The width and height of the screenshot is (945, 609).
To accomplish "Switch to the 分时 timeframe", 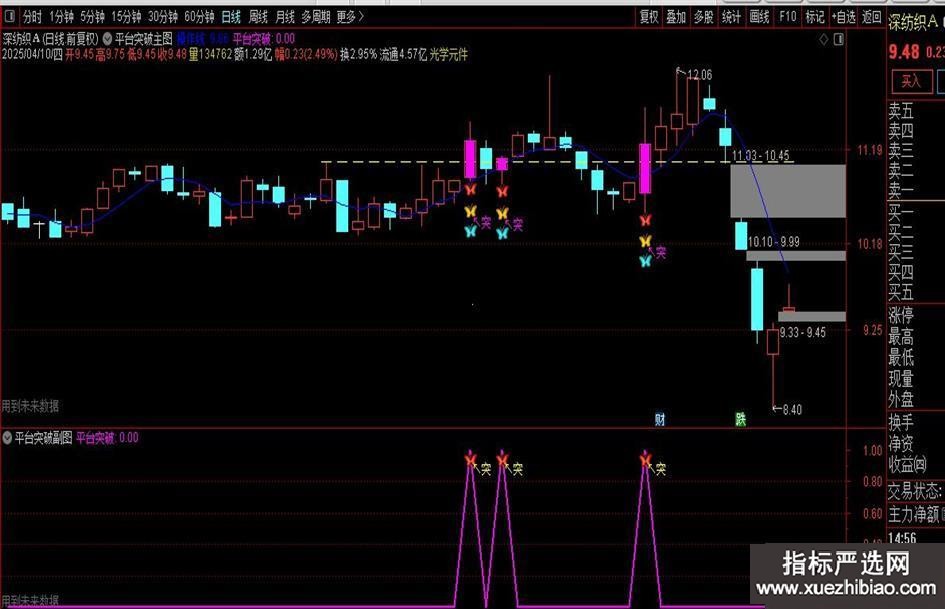I will click(x=33, y=17).
